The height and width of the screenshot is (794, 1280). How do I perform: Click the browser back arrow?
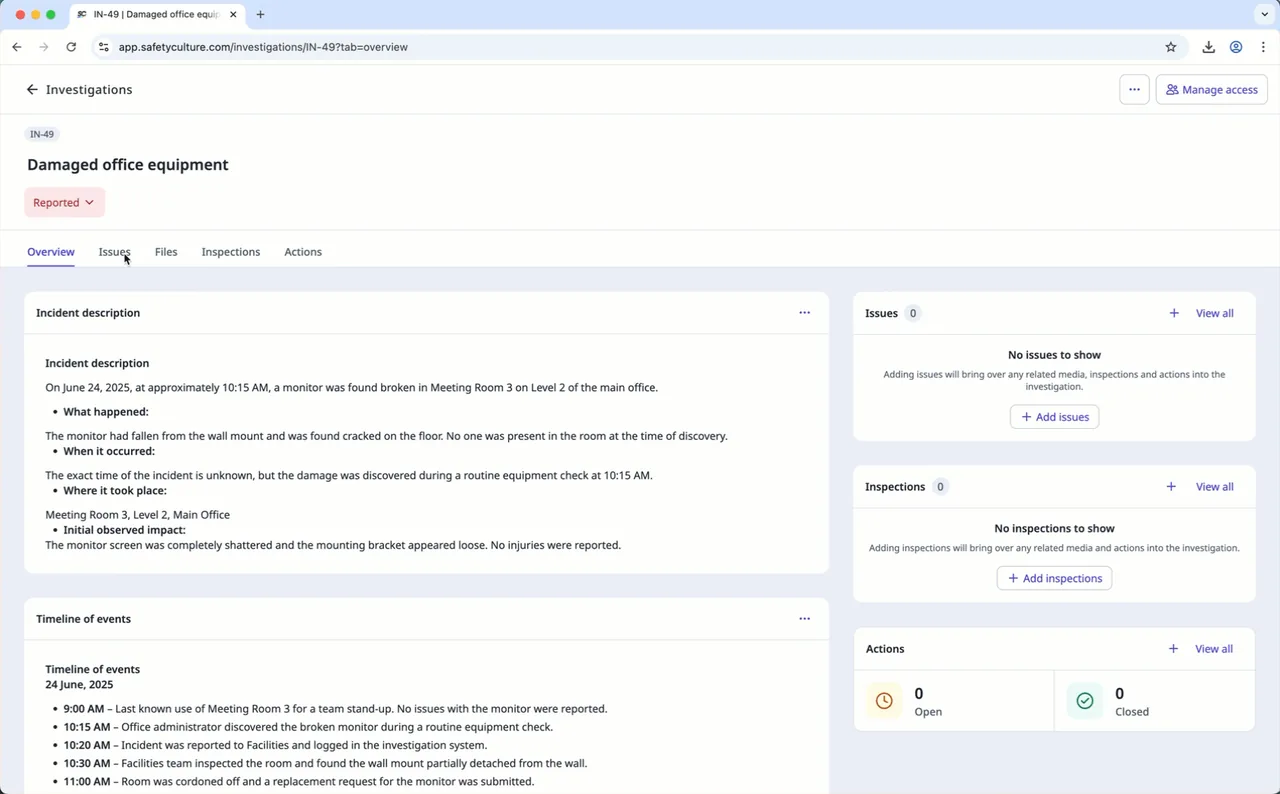tap(17, 47)
